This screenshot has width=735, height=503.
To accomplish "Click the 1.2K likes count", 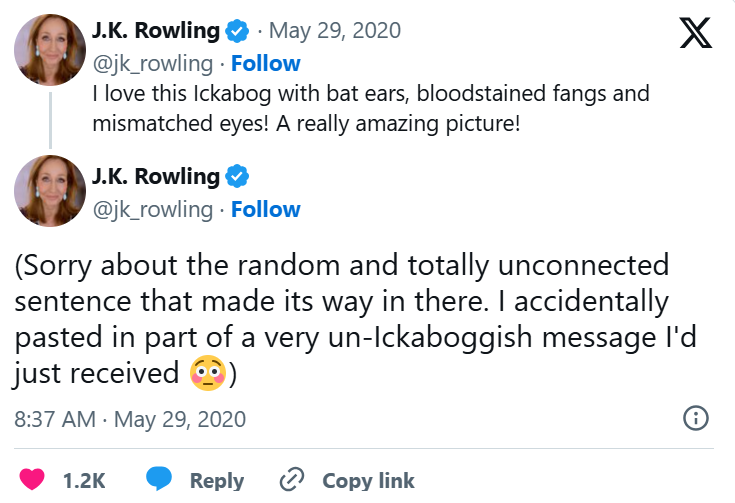I will point(84,480).
